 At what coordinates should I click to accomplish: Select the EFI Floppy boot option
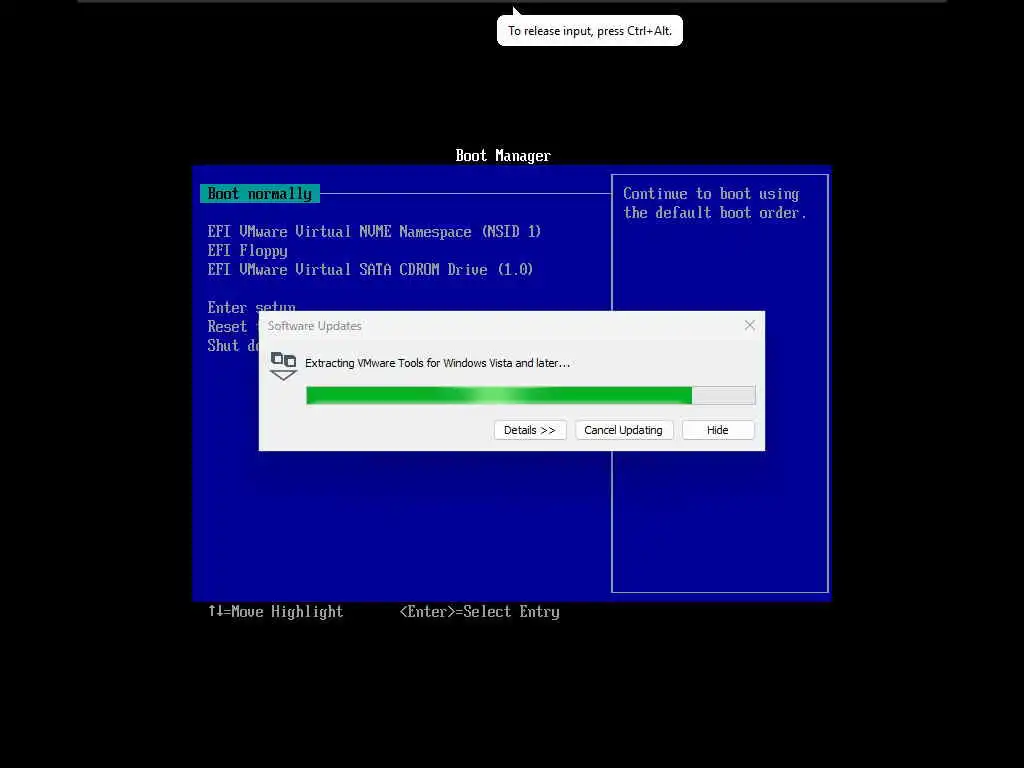(x=248, y=251)
